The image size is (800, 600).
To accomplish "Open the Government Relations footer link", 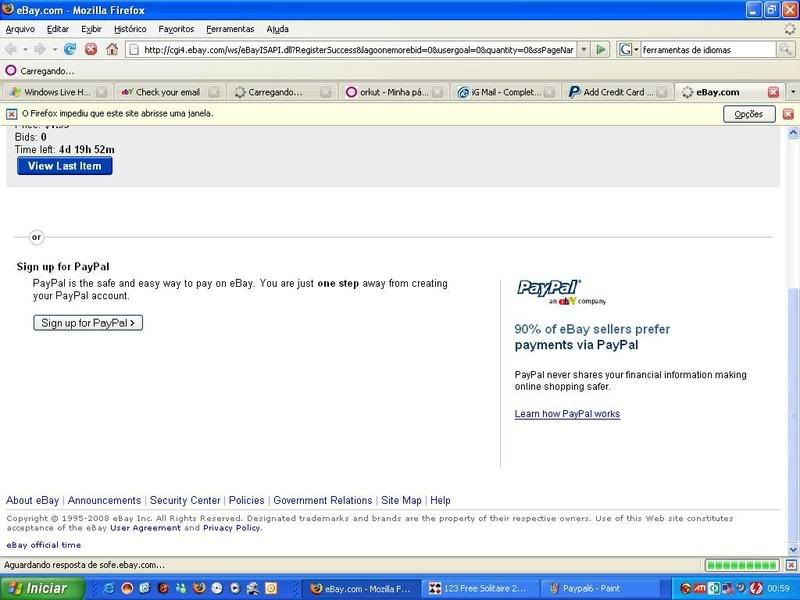I will coord(323,501).
